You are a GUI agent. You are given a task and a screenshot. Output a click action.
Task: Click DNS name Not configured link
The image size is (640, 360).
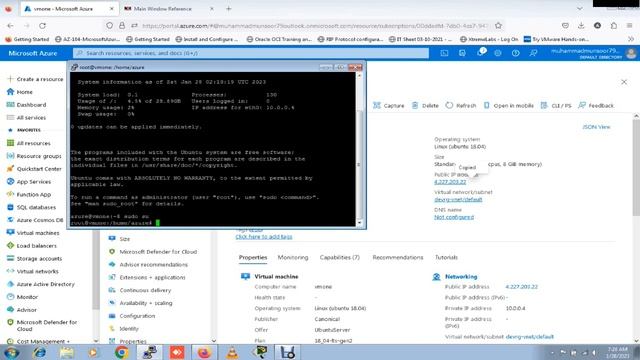pyautogui.click(x=454, y=217)
